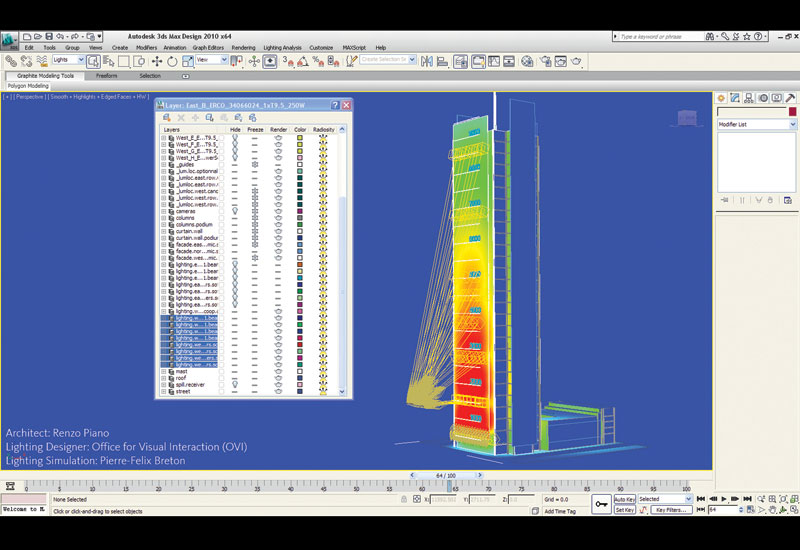
Task: Toggle Radiosity for cameras layer
Action: tap(322, 211)
